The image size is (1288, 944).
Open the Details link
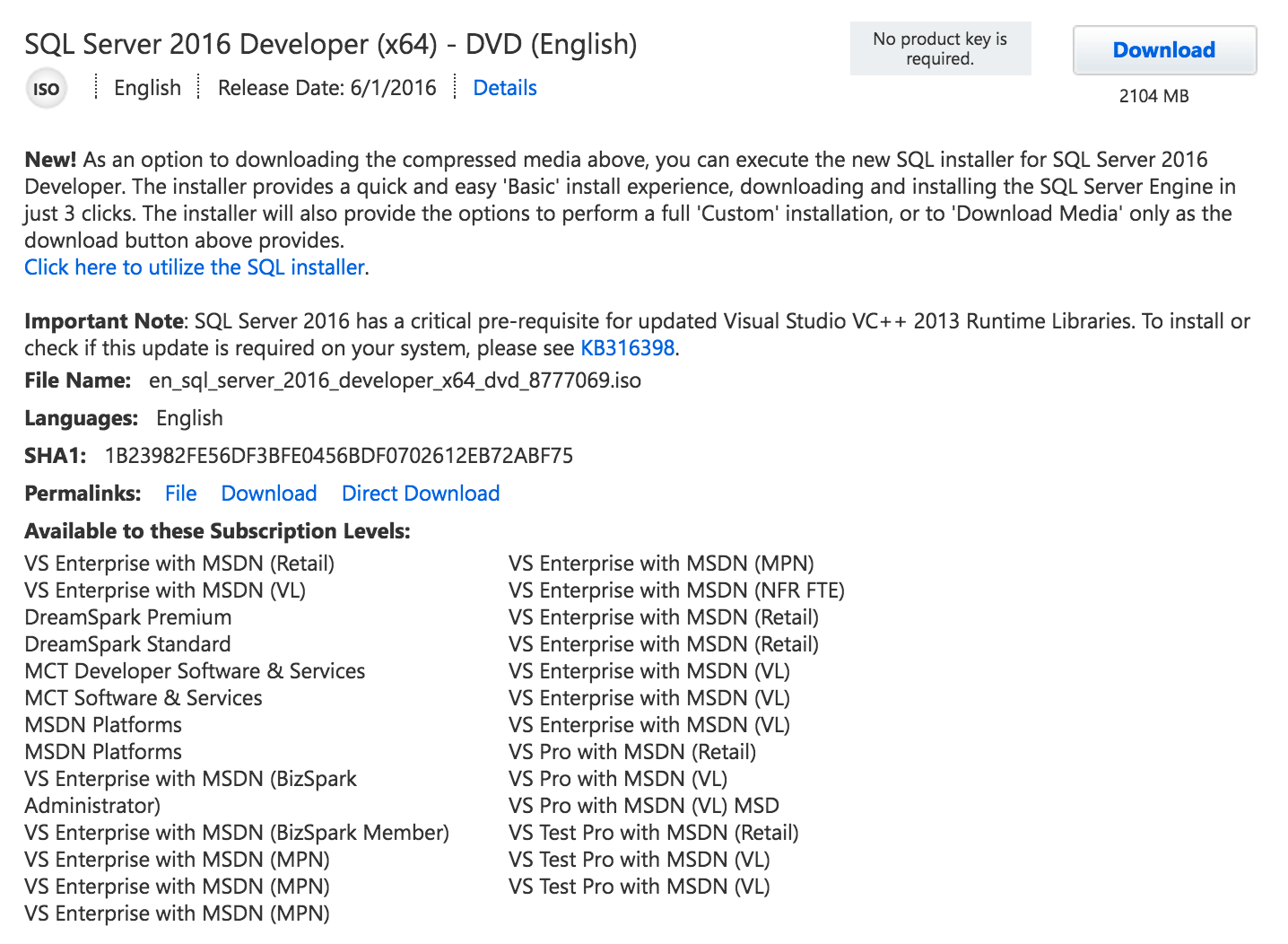pos(505,88)
